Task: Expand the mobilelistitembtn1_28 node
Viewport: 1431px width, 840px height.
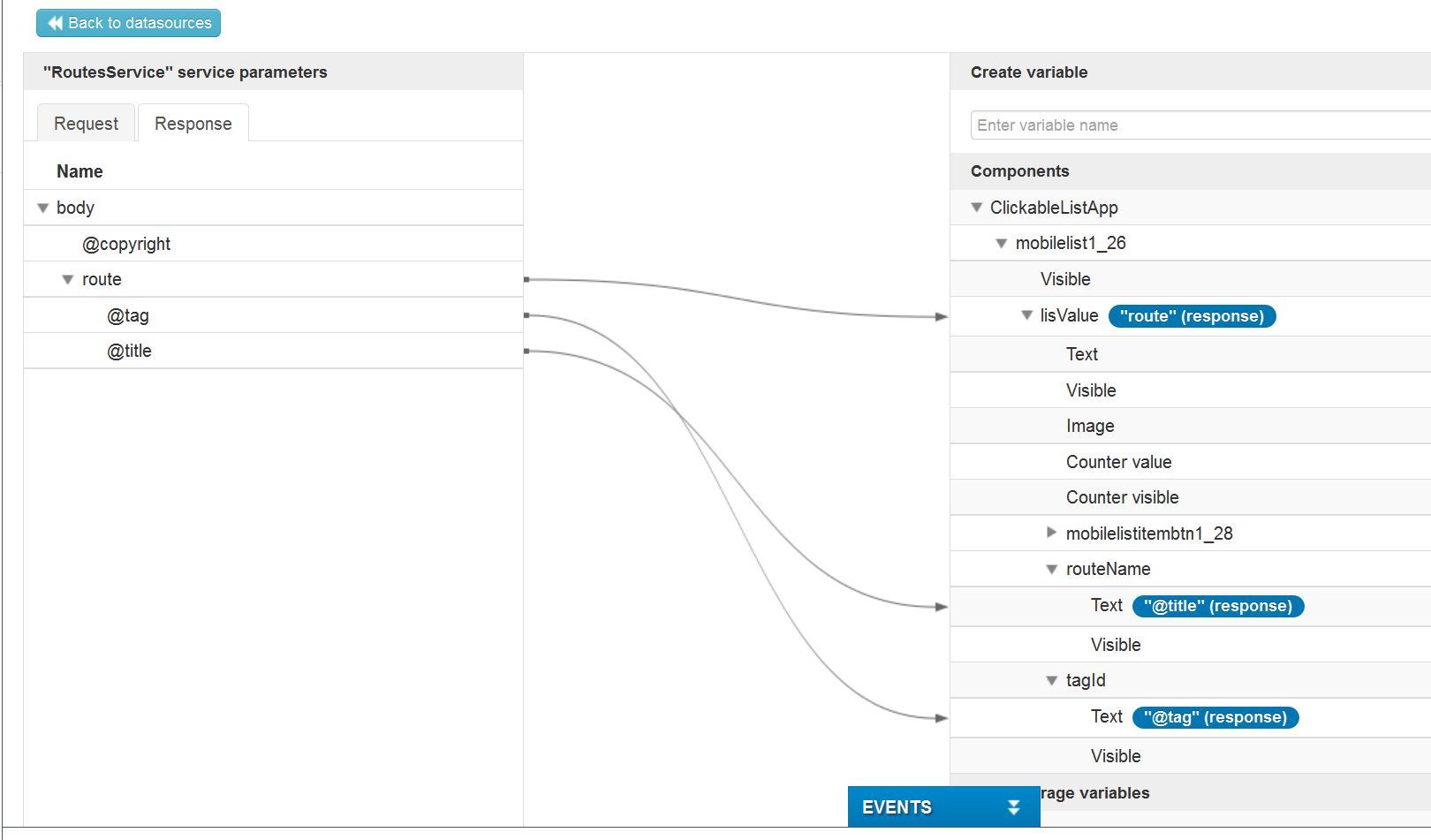Action: click(1051, 533)
